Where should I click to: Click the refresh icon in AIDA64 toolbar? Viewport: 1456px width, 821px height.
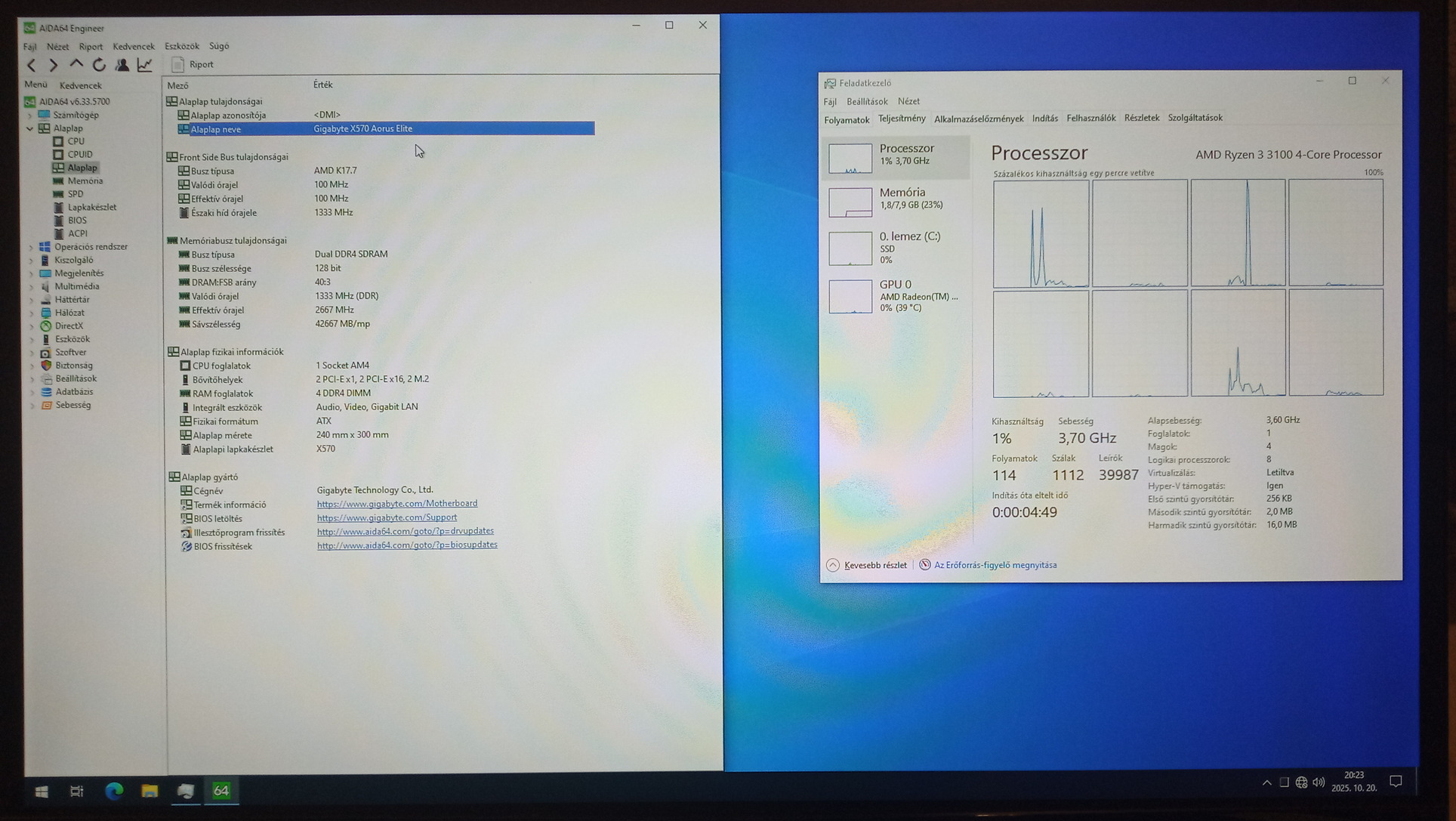(99, 65)
